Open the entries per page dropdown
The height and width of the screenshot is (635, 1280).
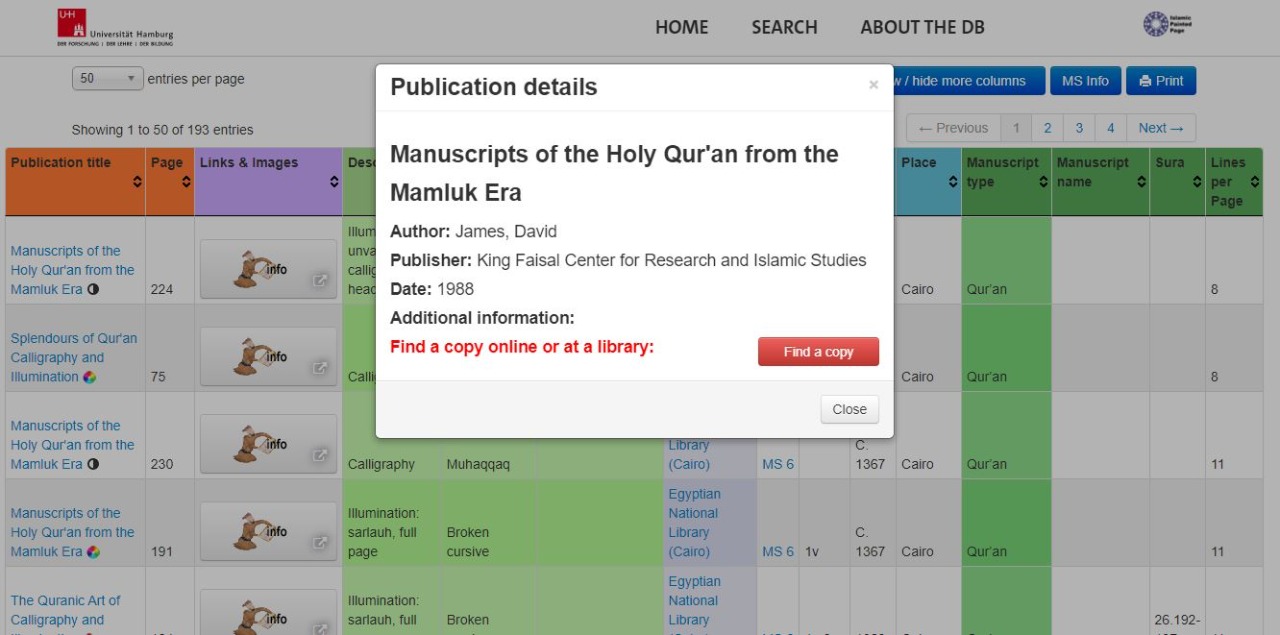pos(107,79)
